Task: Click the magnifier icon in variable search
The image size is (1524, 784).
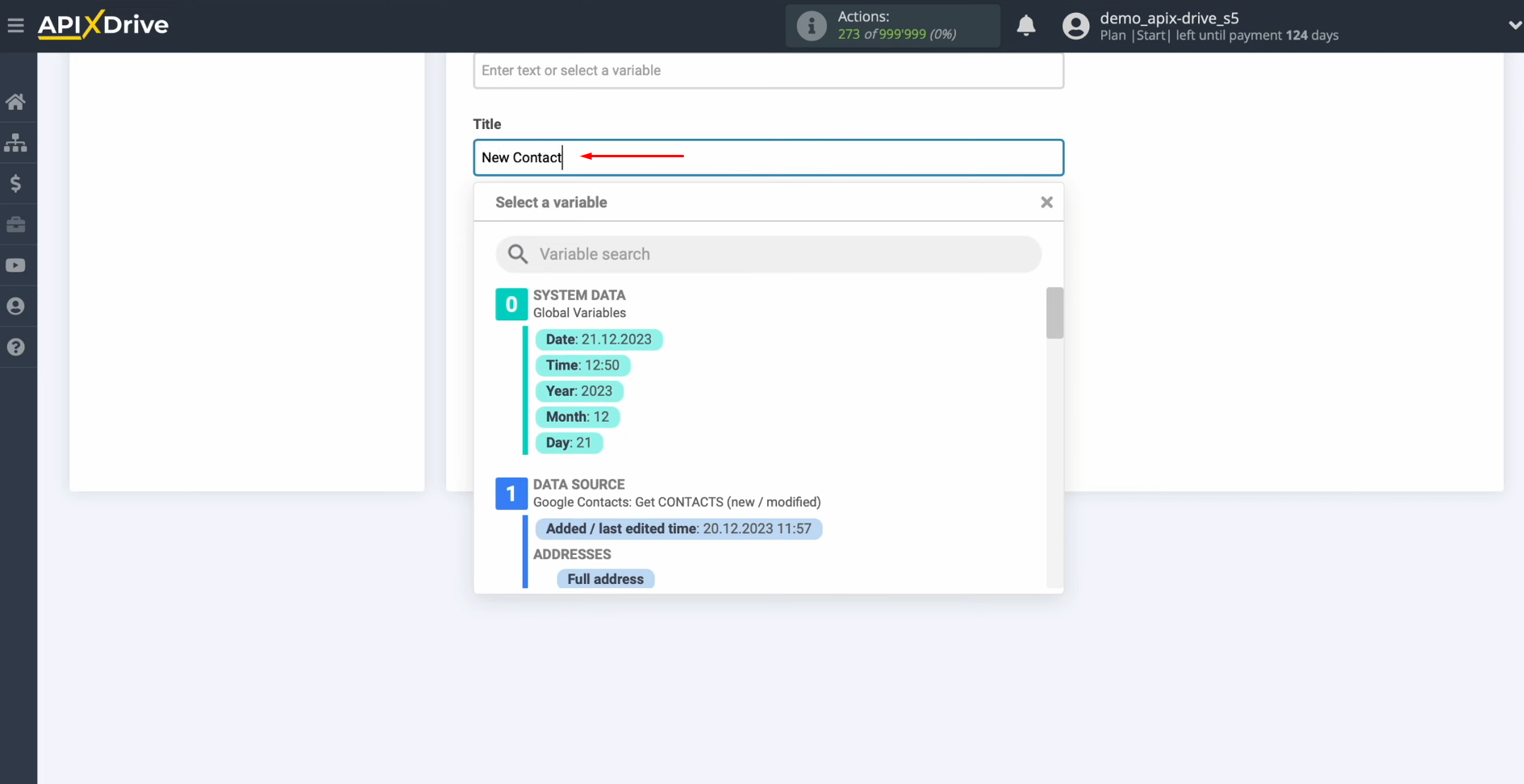Action: click(x=517, y=253)
